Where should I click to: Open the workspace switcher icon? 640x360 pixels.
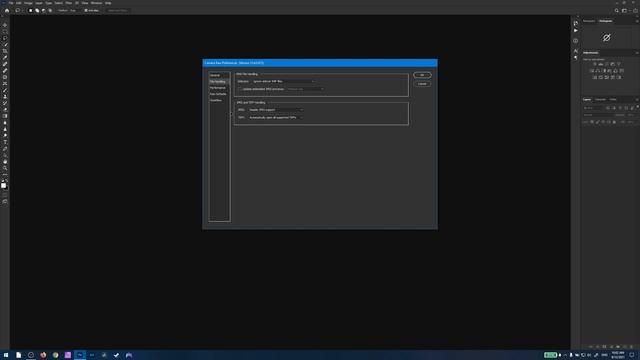point(624,11)
